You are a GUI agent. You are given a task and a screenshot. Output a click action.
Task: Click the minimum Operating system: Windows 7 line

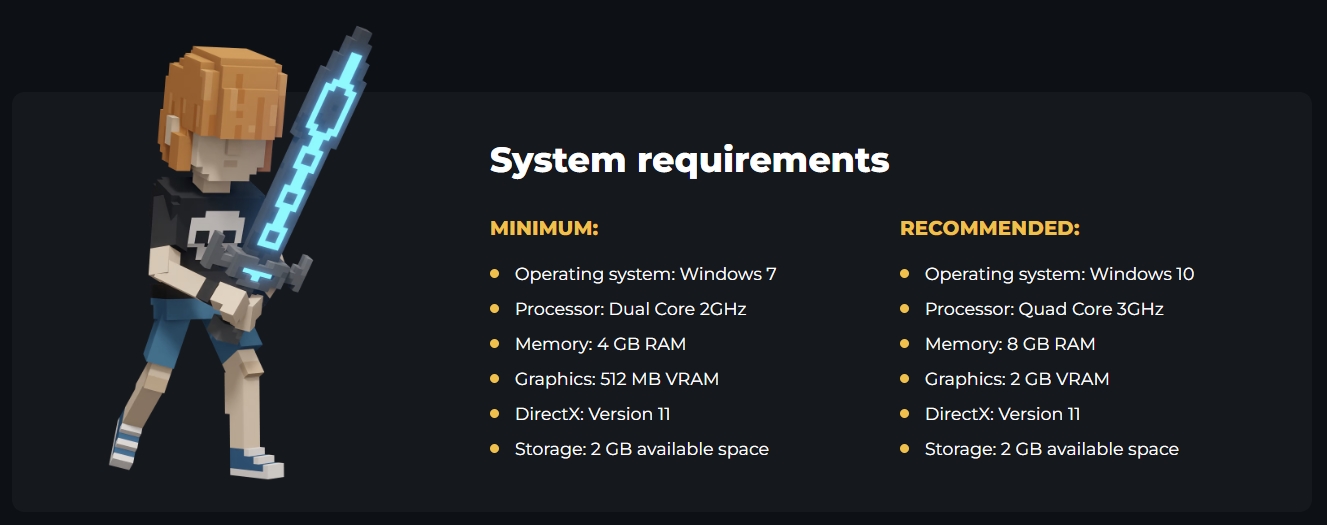(x=645, y=274)
